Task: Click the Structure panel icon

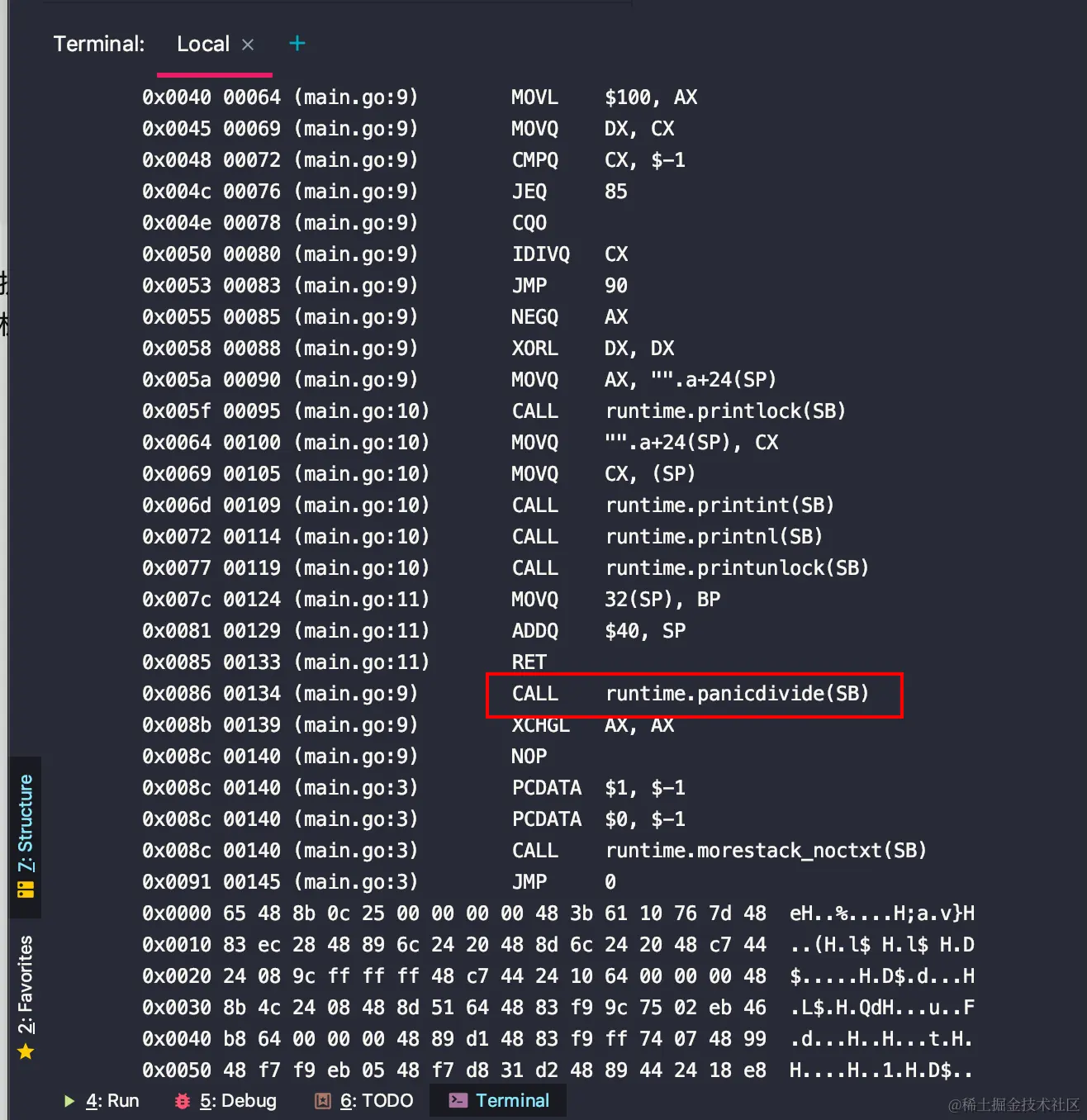Action: pyautogui.click(x=26, y=890)
